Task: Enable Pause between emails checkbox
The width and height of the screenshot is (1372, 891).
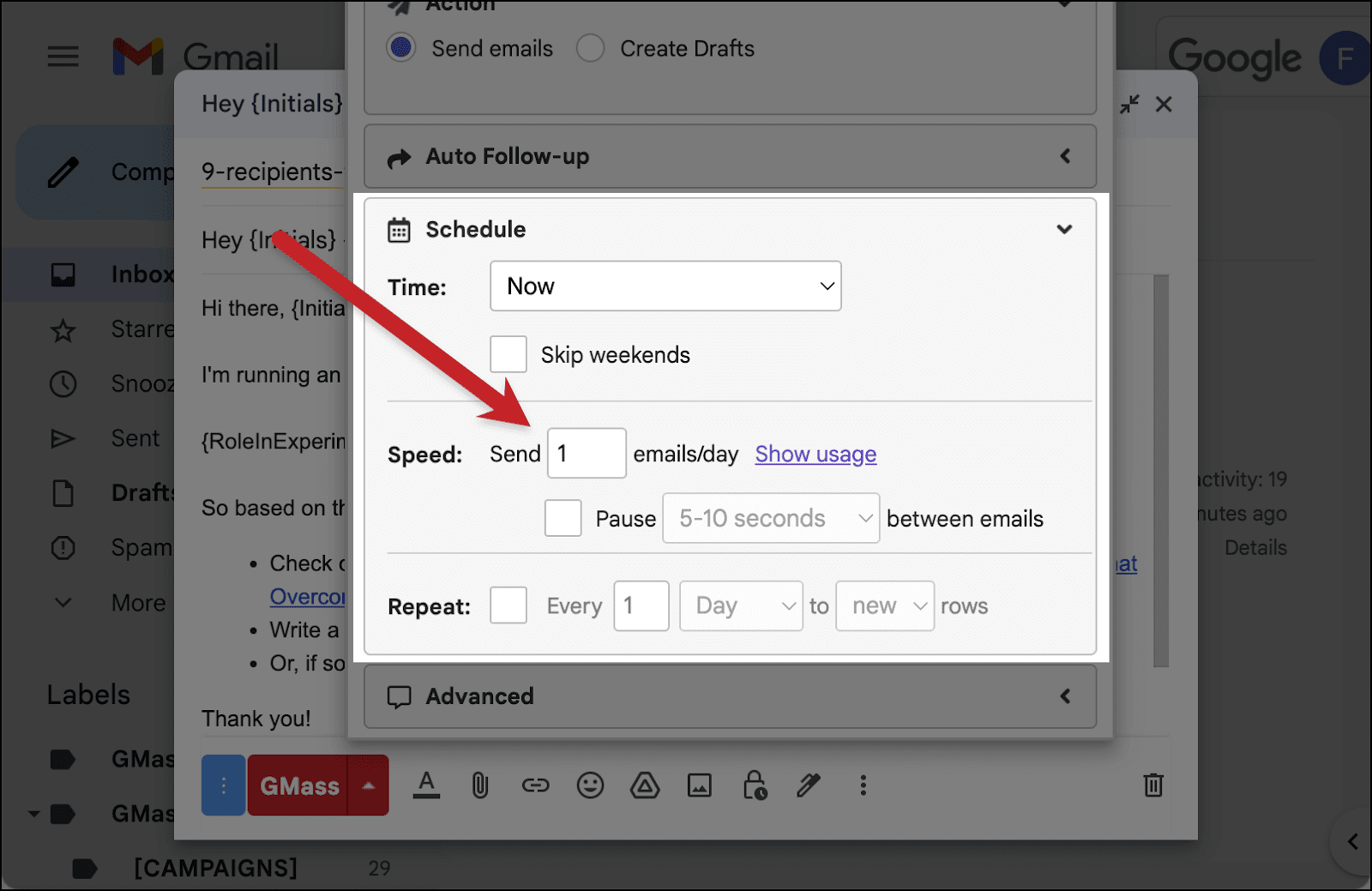Action: (x=563, y=518)
